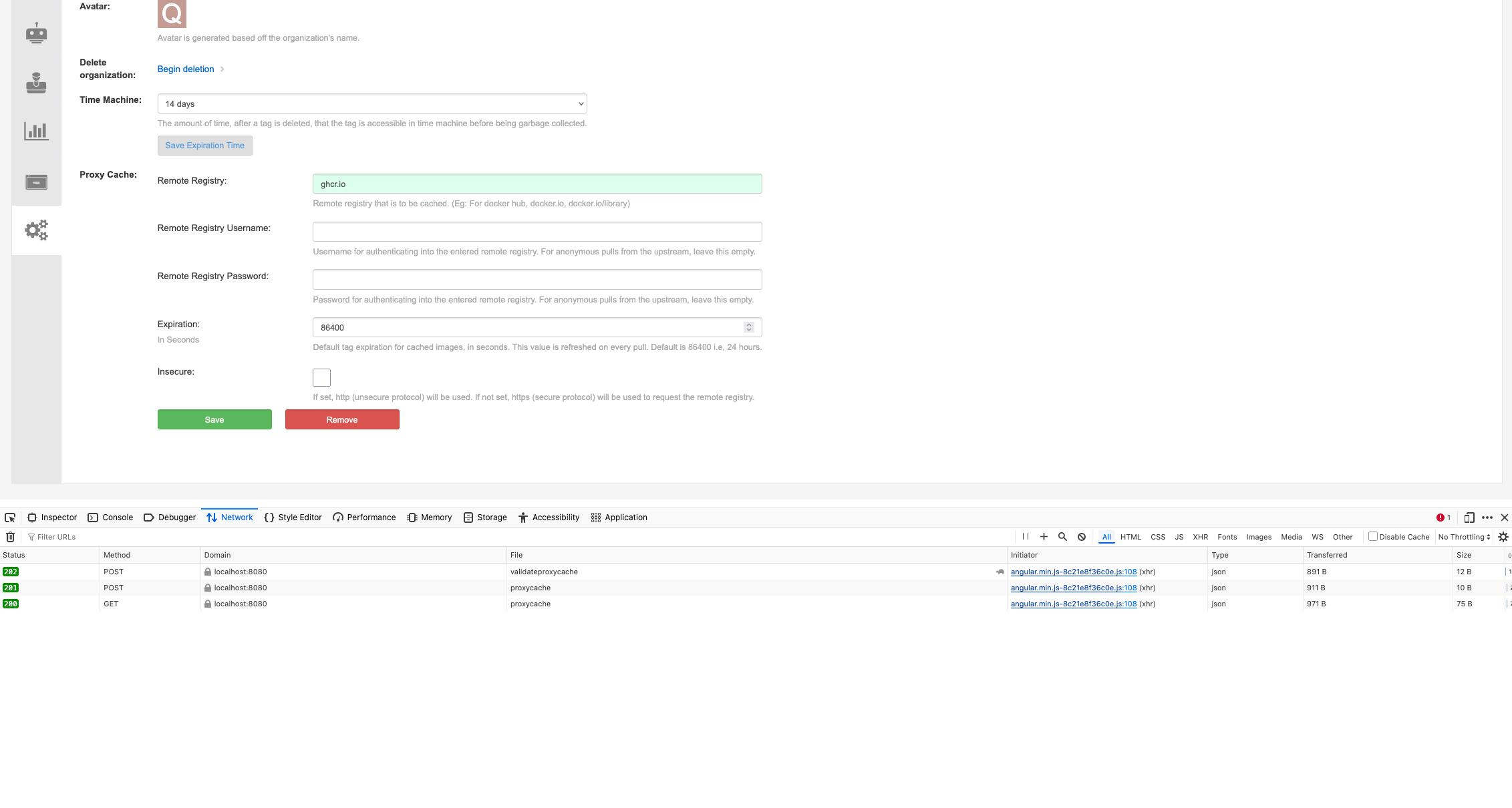
Task: Select the settings gears sidebar icon
Action: tap(36, 230)
